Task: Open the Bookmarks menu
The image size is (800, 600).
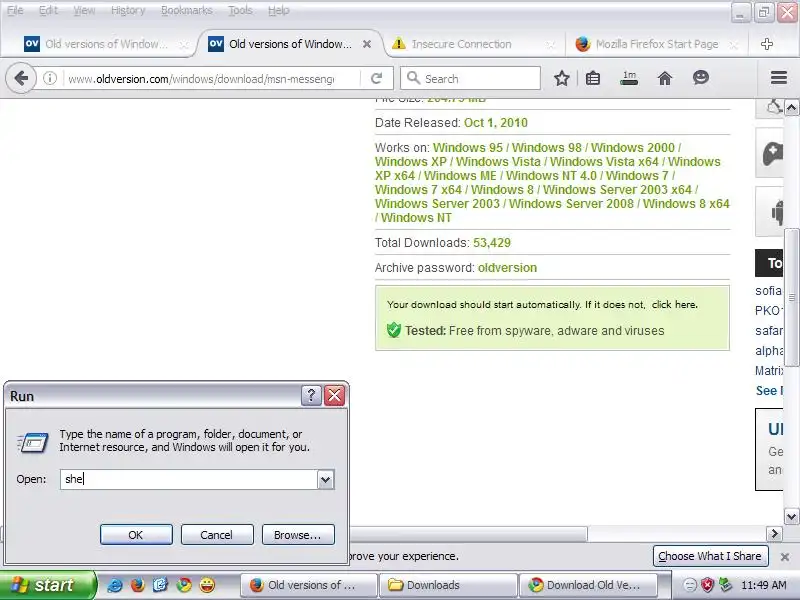Action: (x=187, y=10)
